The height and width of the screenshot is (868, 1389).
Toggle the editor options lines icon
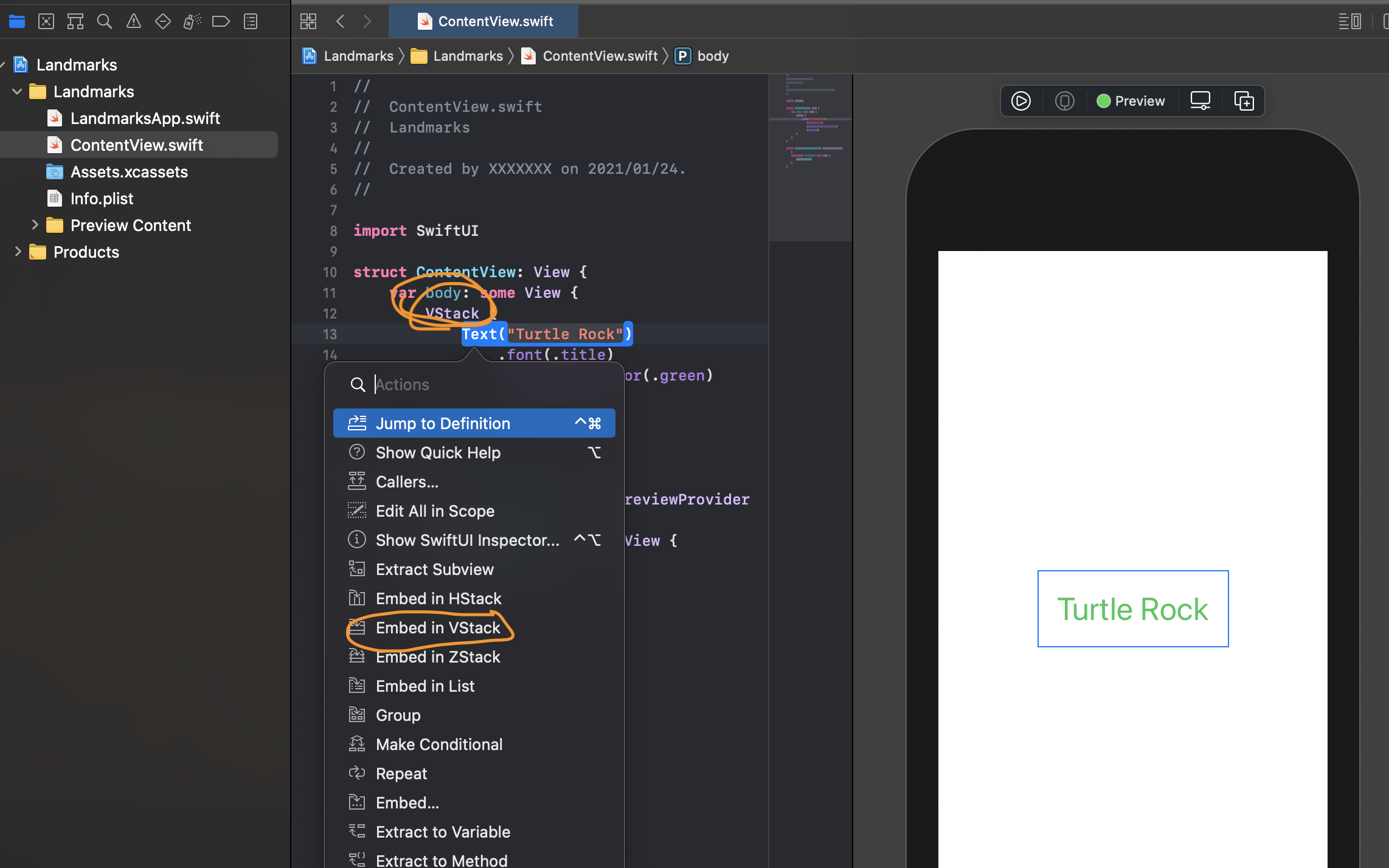[x=1349, y=22]
